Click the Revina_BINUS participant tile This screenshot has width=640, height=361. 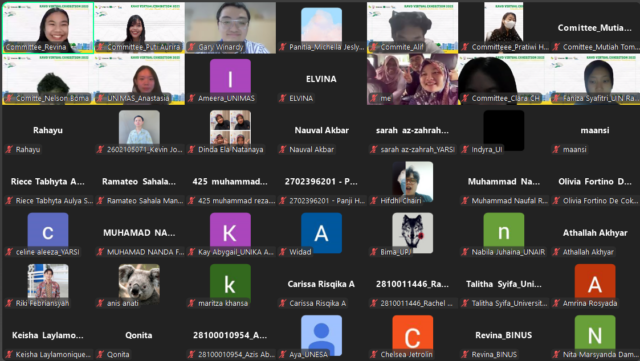pyautogui.click(x=504, y=335)
